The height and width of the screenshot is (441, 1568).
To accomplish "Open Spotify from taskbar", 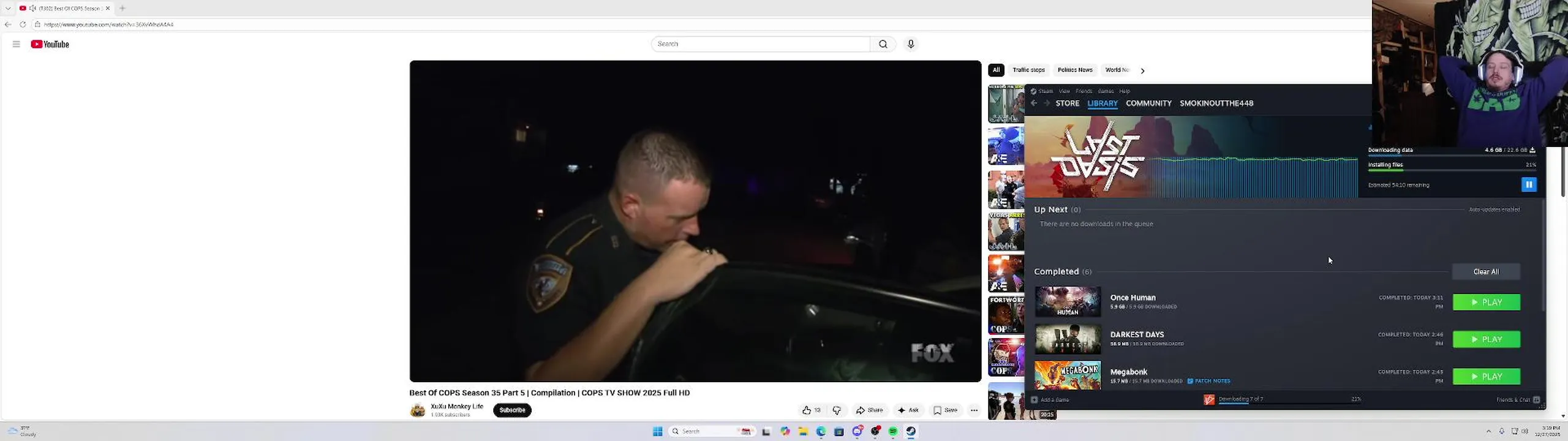I will coord(893,431).
